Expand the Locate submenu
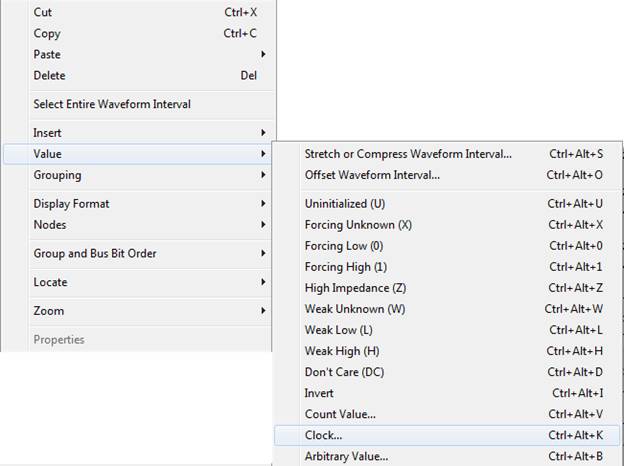 click(x=50, y=283)
